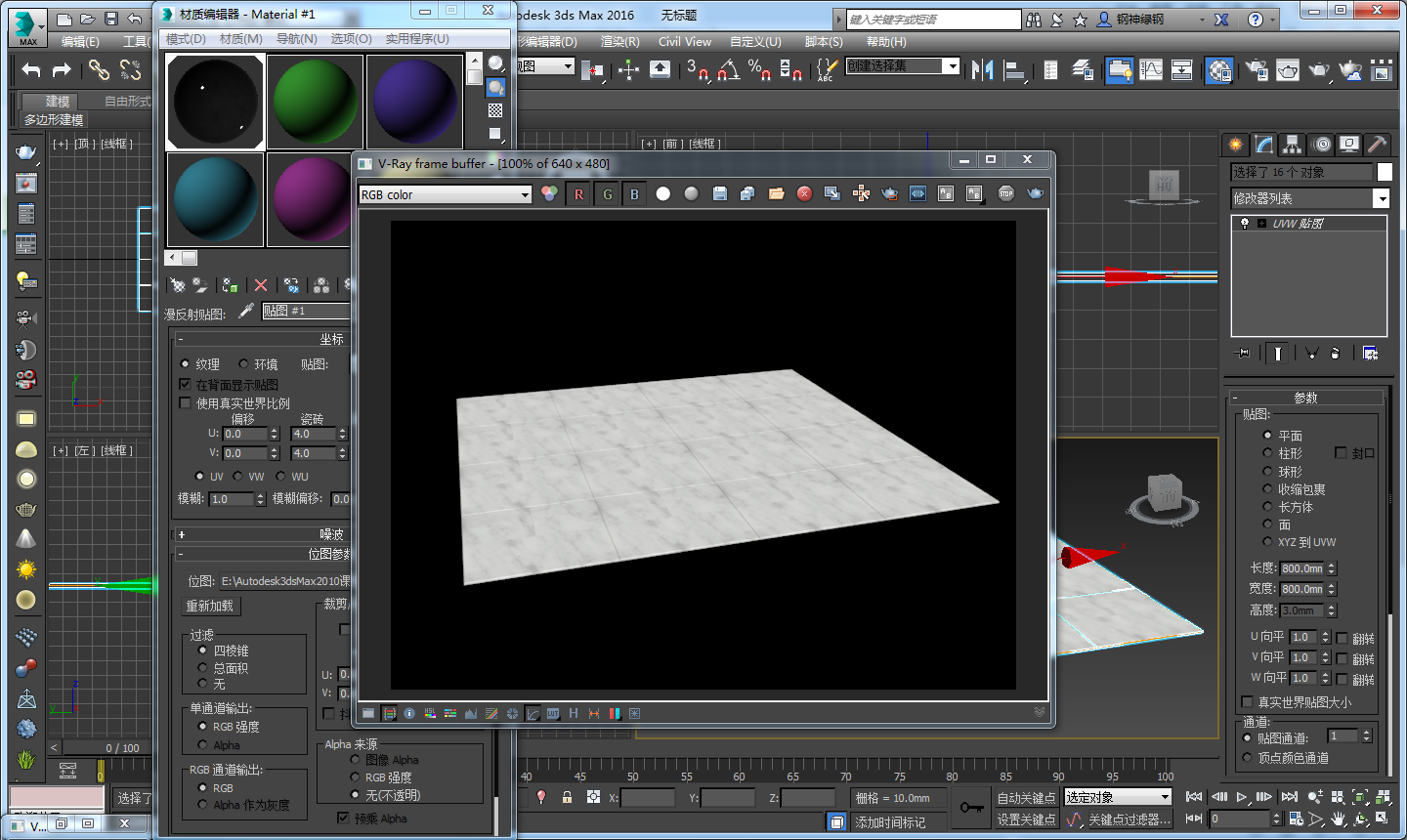Screen dimensions: 1407x840
Task: Open the Modify panel tab icon
Action: tap(1264, 145)
